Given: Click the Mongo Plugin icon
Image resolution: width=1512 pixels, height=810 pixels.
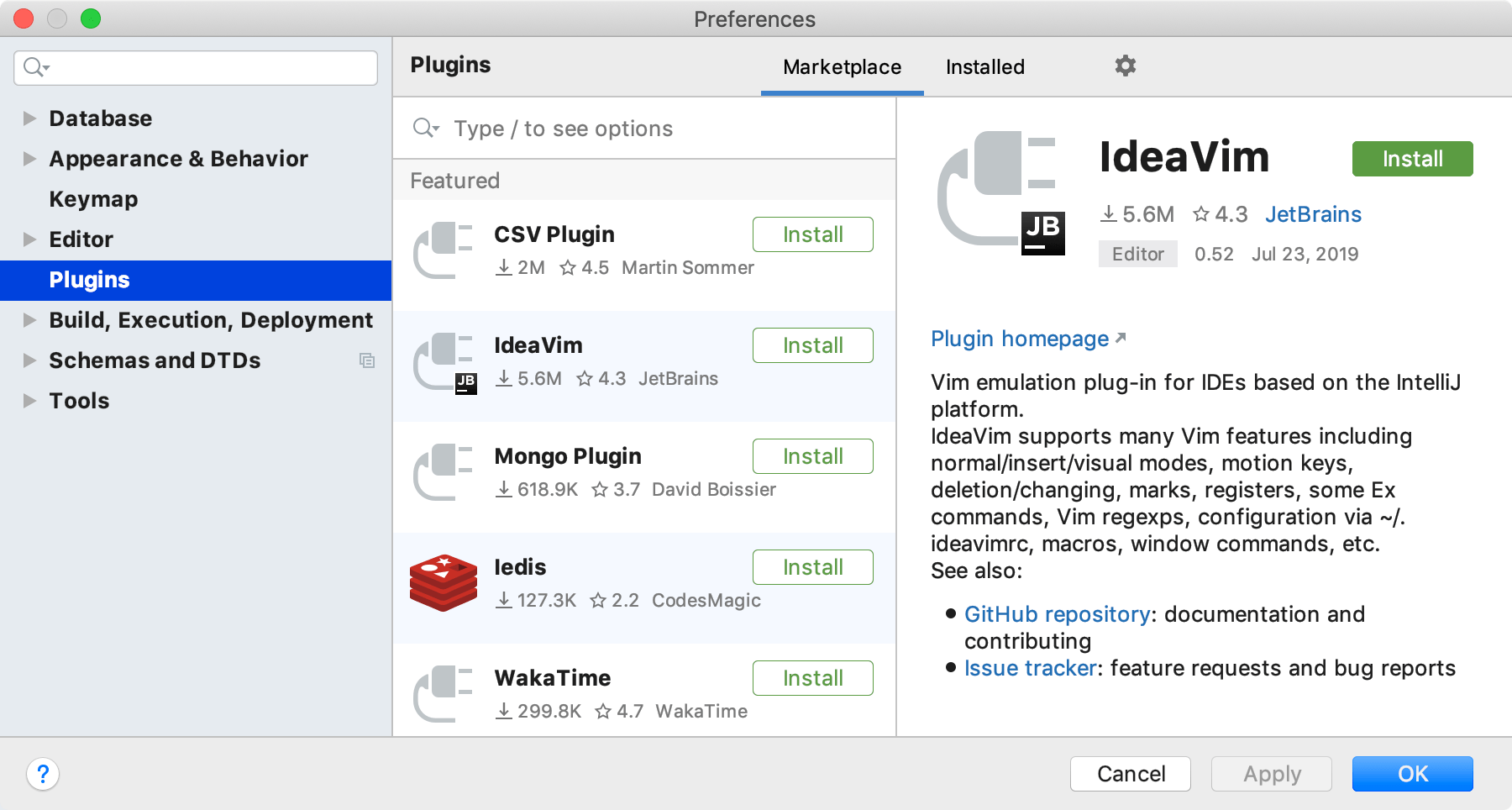Looking at the screenshot, I should (444, 471).
